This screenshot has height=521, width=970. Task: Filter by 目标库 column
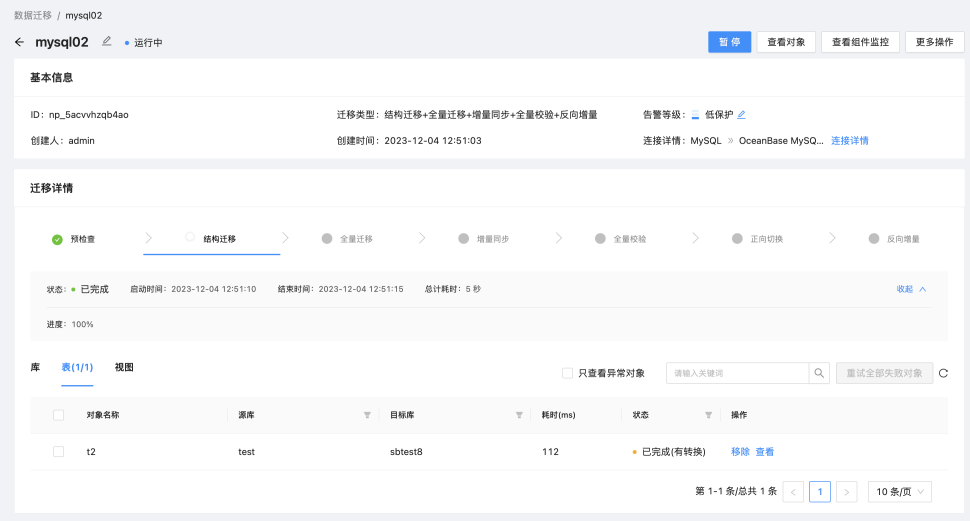coord(519,415)
